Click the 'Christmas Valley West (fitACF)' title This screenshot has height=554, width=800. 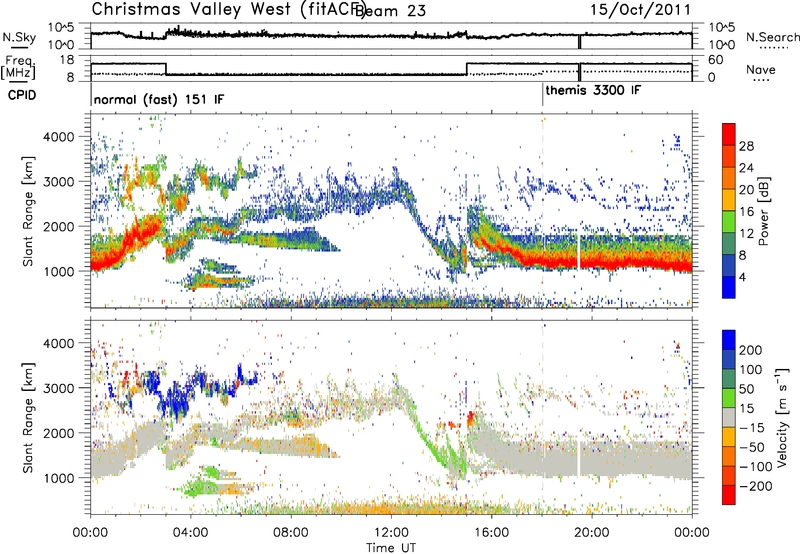(228, 9)
